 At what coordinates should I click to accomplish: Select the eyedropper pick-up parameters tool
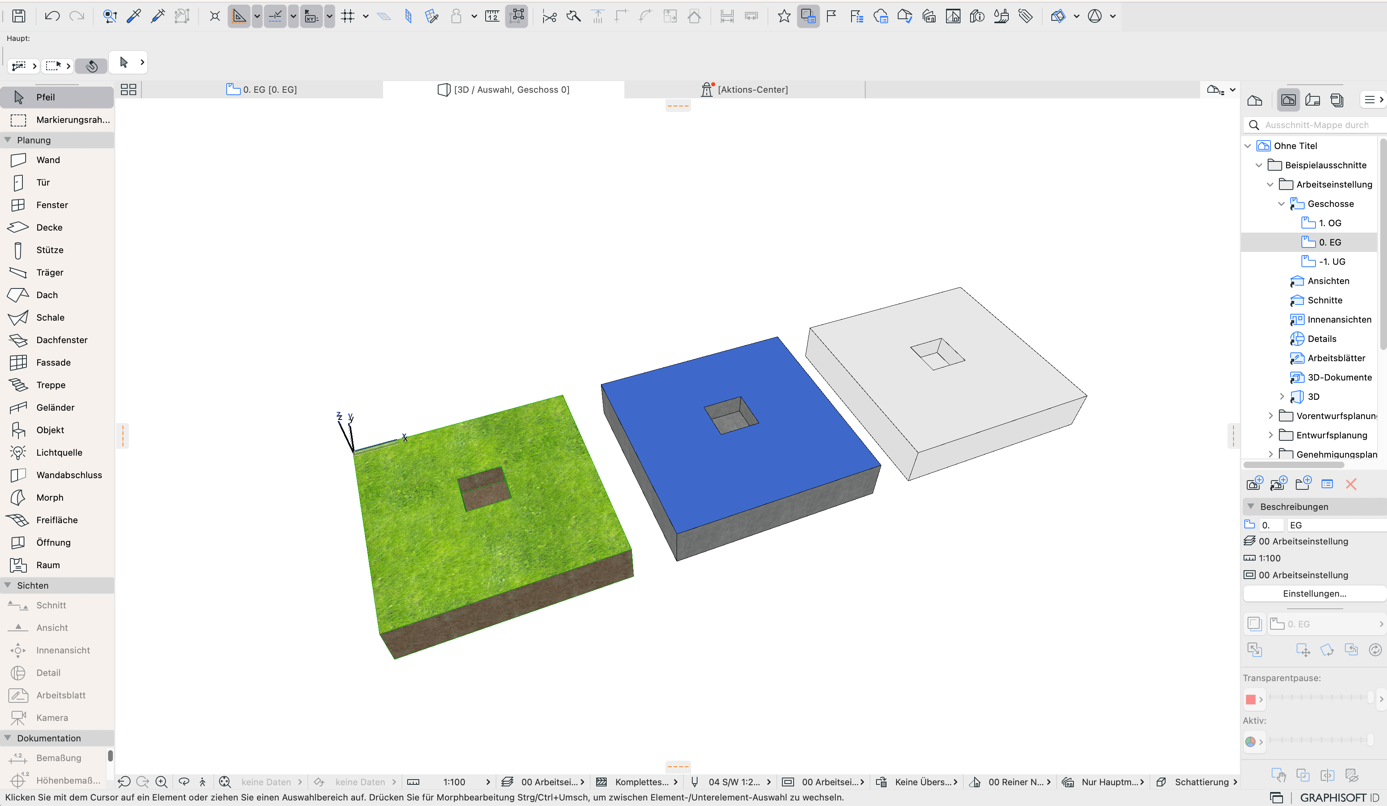tap(134, 16)
